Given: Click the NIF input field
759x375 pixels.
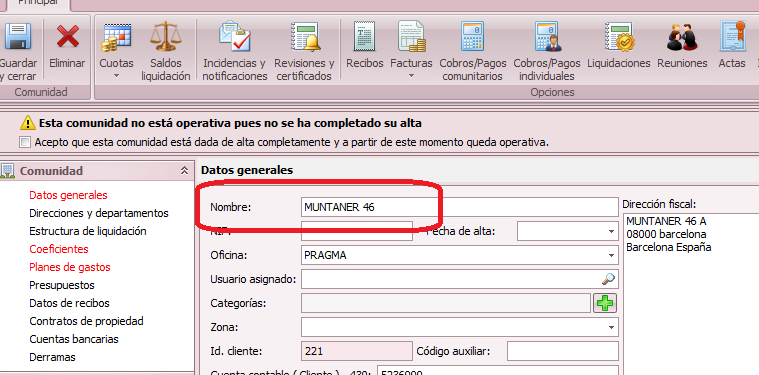Looking at the screenshot, I should (x=357, y=231).
